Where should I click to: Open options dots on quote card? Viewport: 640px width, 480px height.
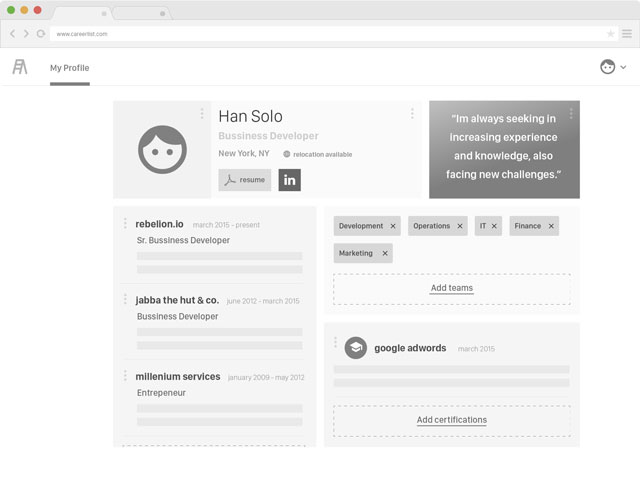coord(571,113)
